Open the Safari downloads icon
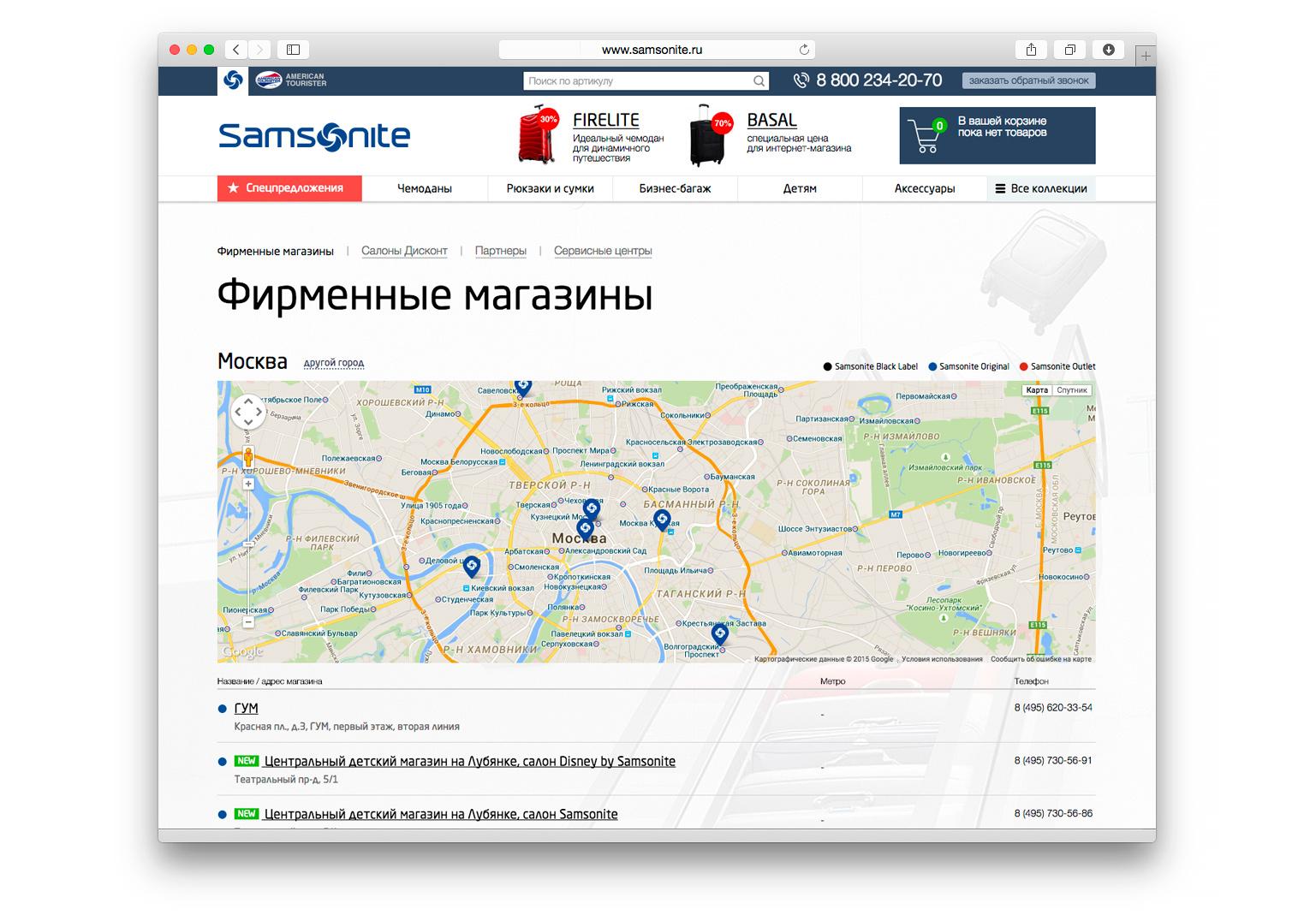The width and height of the screenshot is (1316, 921). (1109, 50)
